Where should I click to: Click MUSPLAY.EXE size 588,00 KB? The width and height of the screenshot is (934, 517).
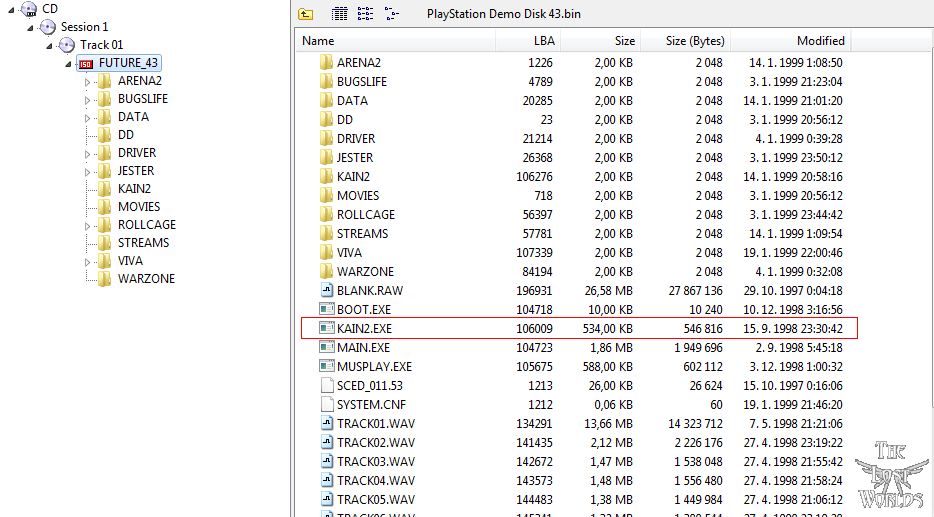[x=607, y=367]
